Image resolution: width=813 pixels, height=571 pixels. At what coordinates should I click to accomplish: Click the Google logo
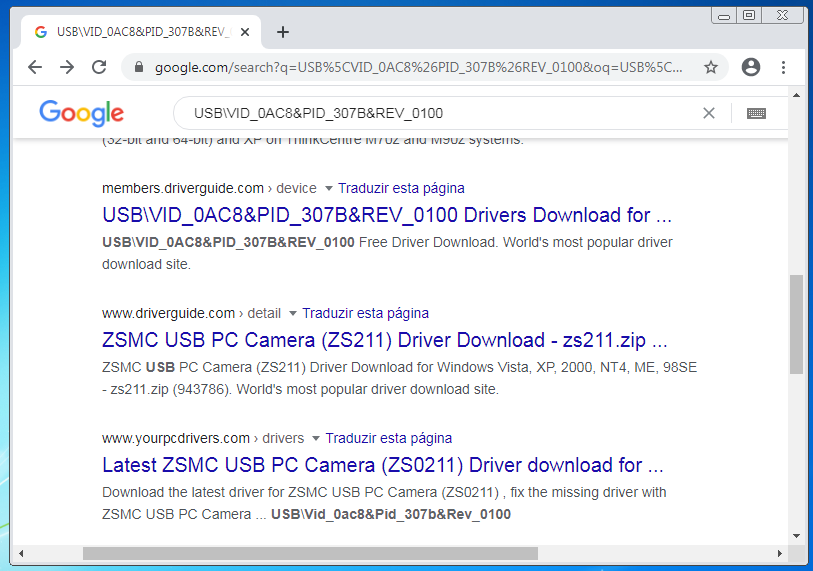(x=81, y=113)
